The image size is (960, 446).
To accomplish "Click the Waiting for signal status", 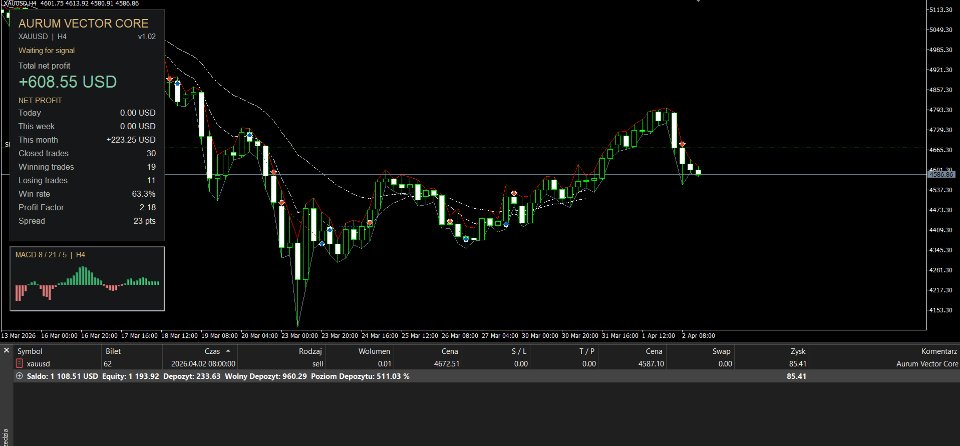I will pyautogui.click(x=47, y=51).
